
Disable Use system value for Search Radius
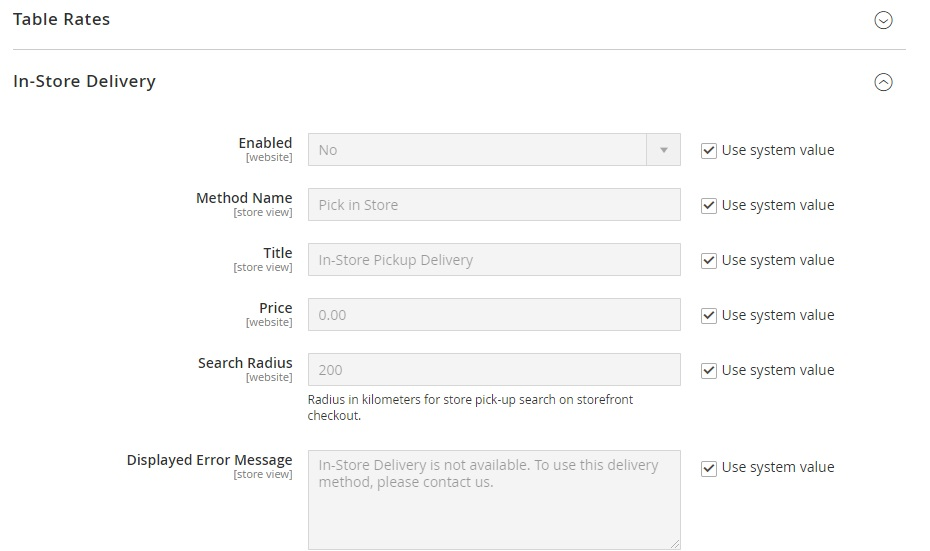(709, 371)
